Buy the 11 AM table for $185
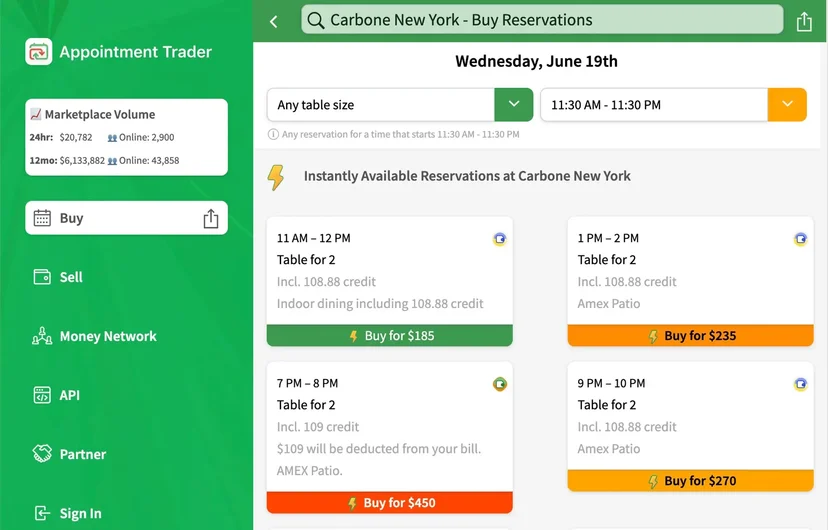 point(390,336)
